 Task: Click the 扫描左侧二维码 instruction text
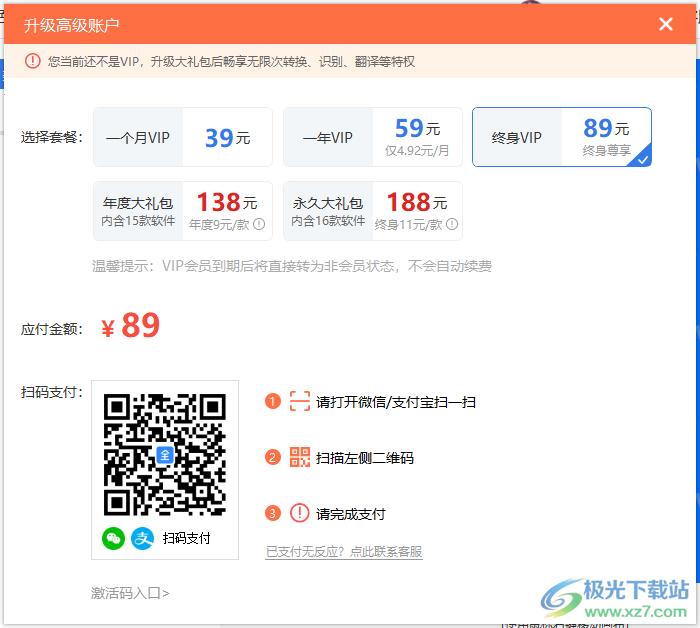click(x=365, y=458)
